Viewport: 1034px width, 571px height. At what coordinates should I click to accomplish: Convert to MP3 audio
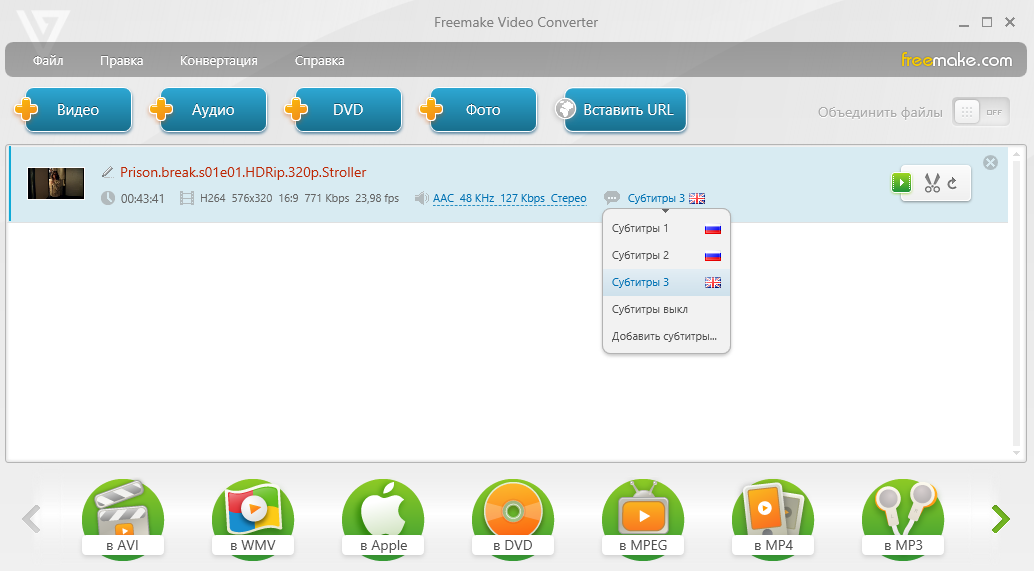902,518
